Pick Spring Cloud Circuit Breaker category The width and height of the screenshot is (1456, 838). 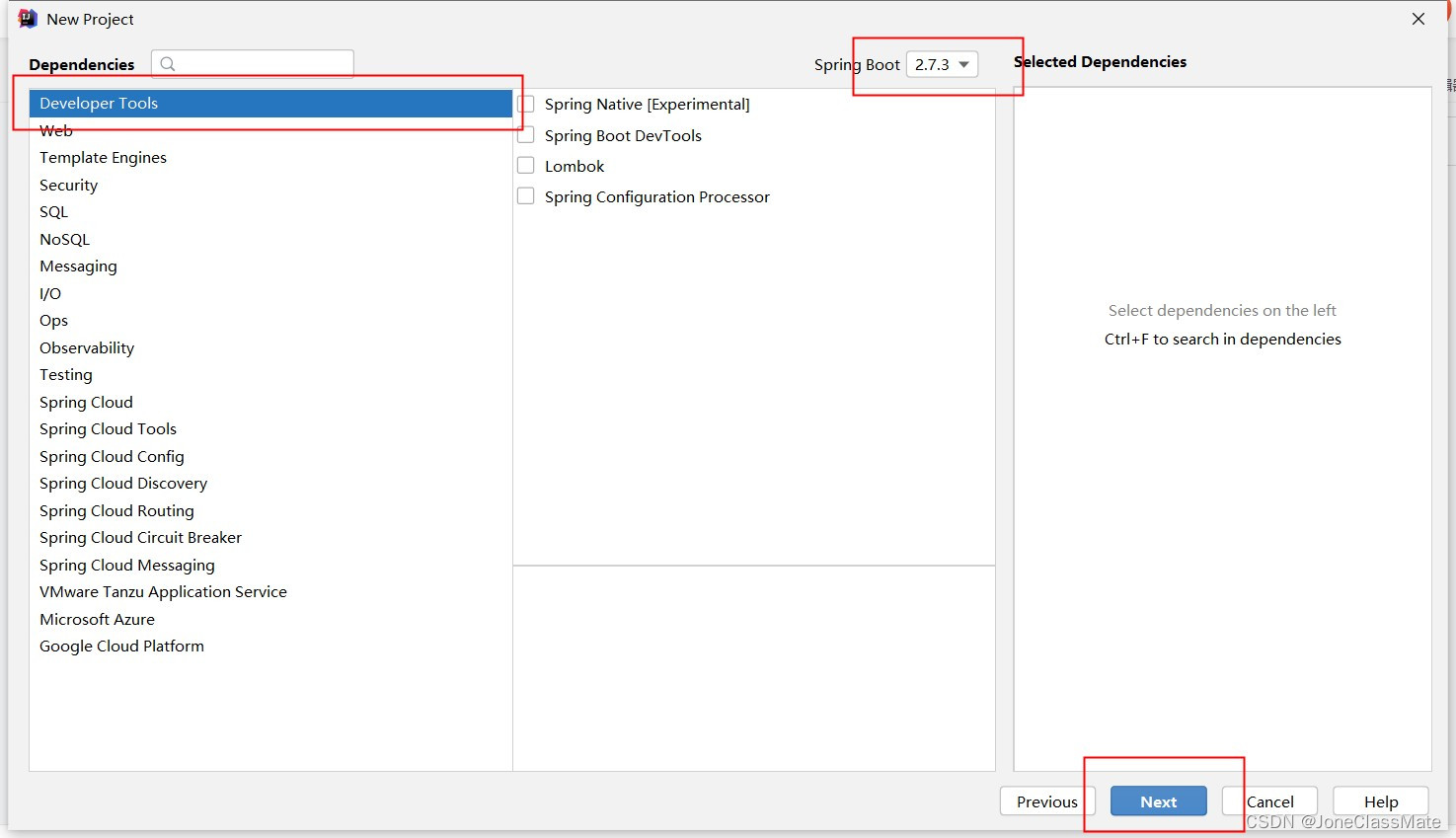tap(270, 537)
